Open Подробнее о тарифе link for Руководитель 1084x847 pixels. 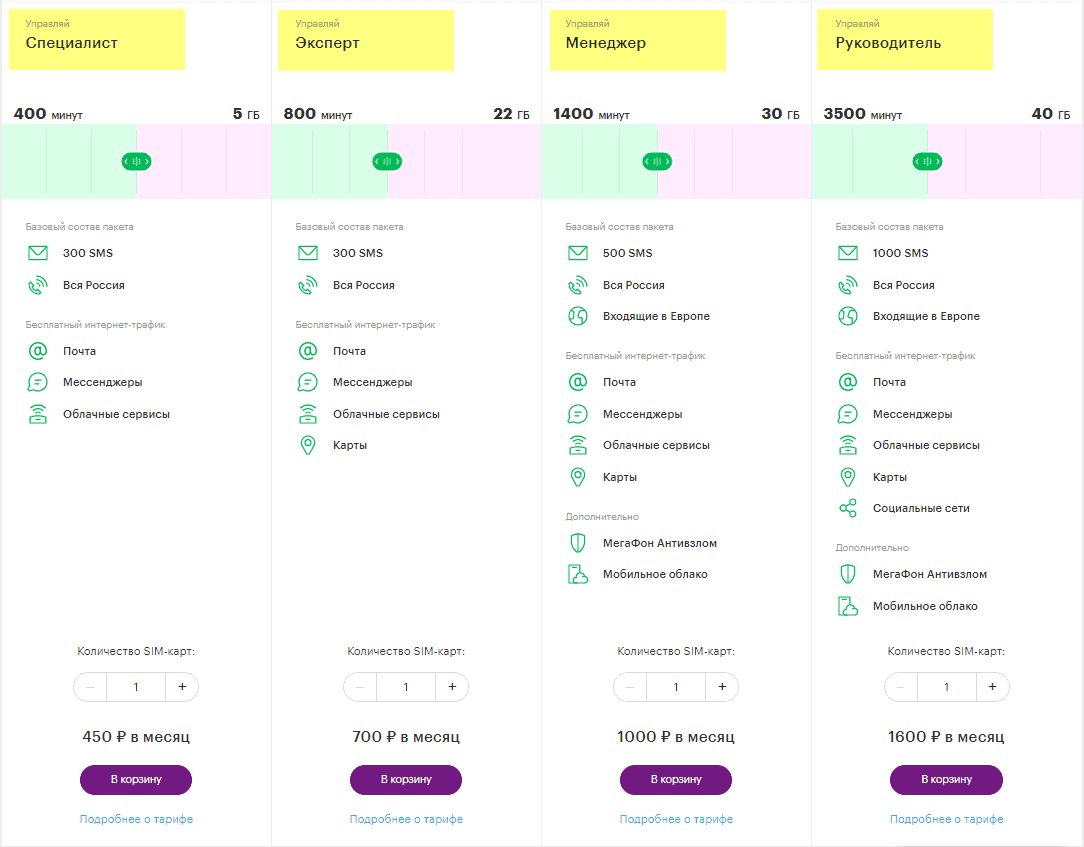tap(946, 819)
